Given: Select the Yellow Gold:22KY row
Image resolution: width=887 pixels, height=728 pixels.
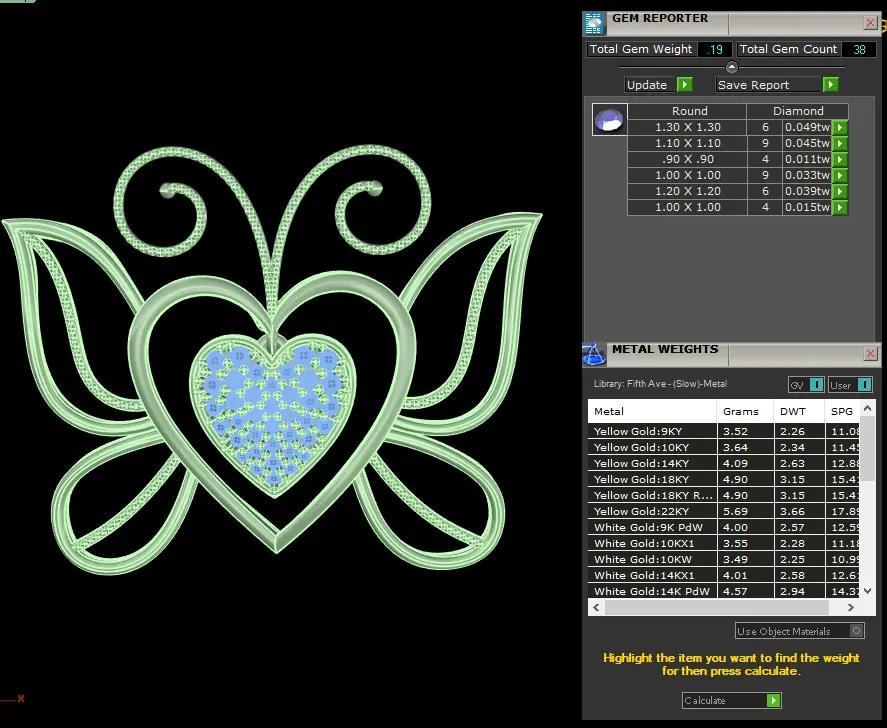Looking at the screenshot, I should (724, 511).
